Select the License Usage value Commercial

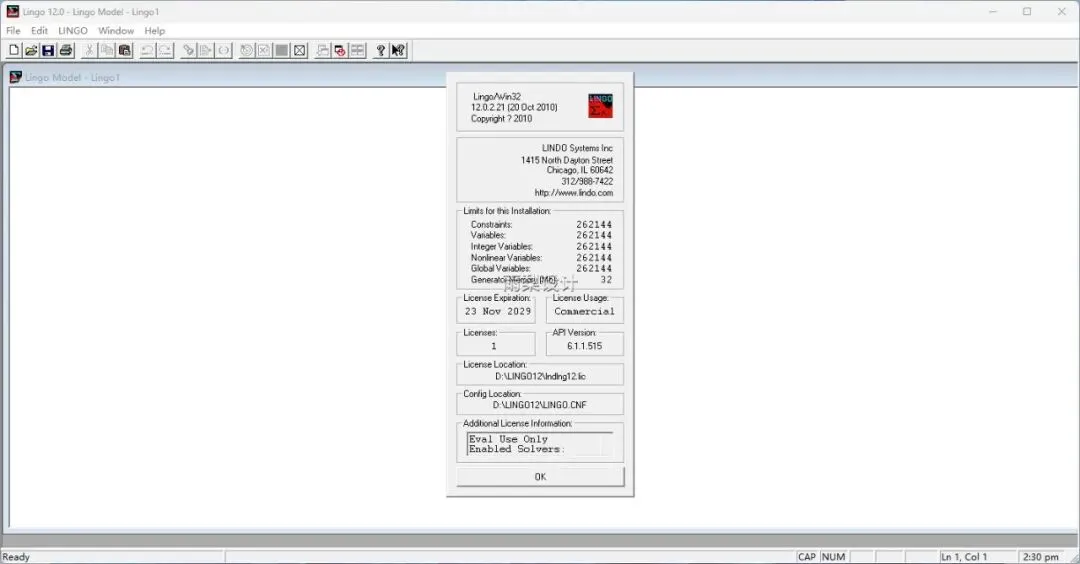(584, 311)
